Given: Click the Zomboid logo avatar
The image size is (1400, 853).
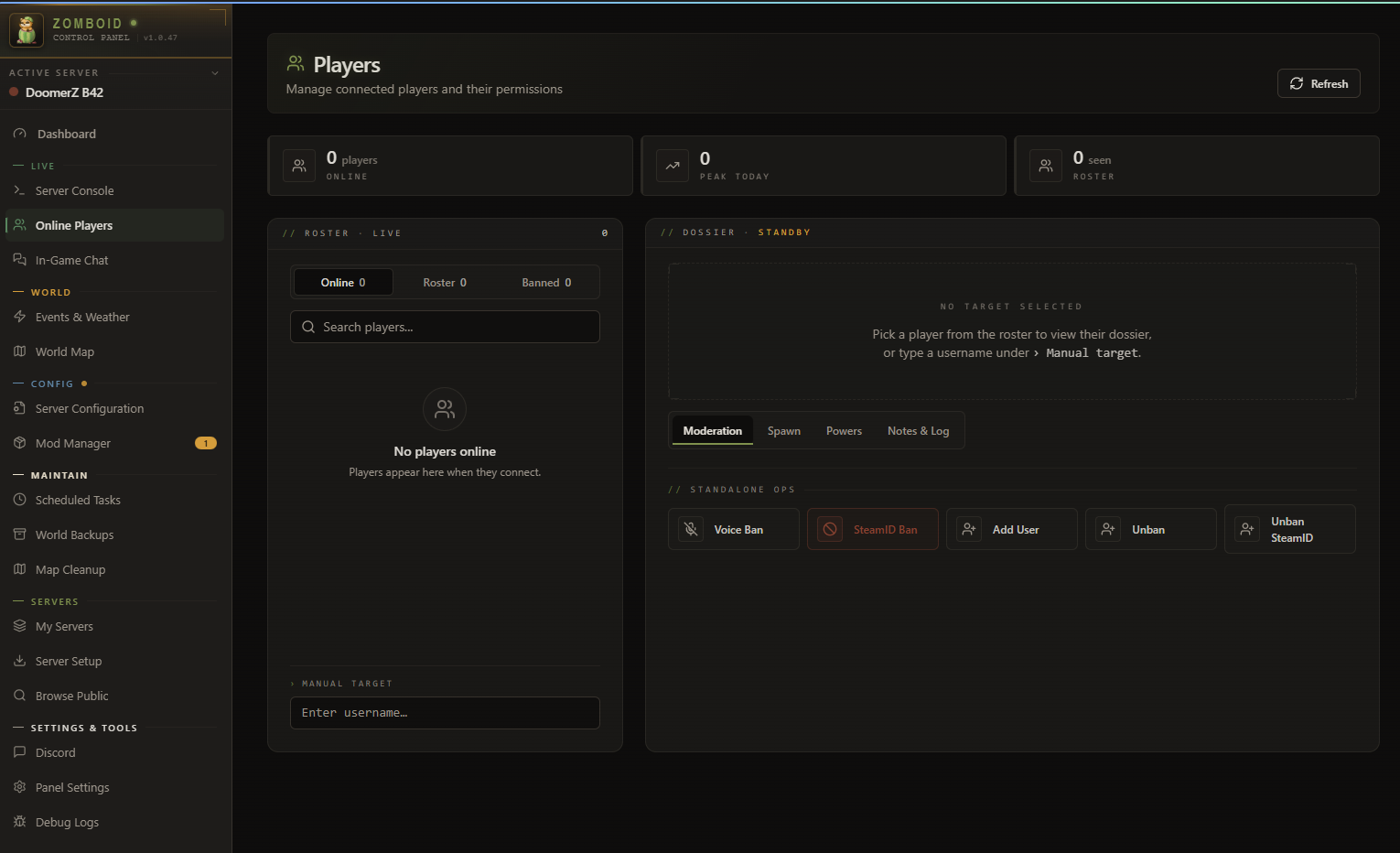Looking at the screenshot, I should pyautogui.click(x=27, y=30).
